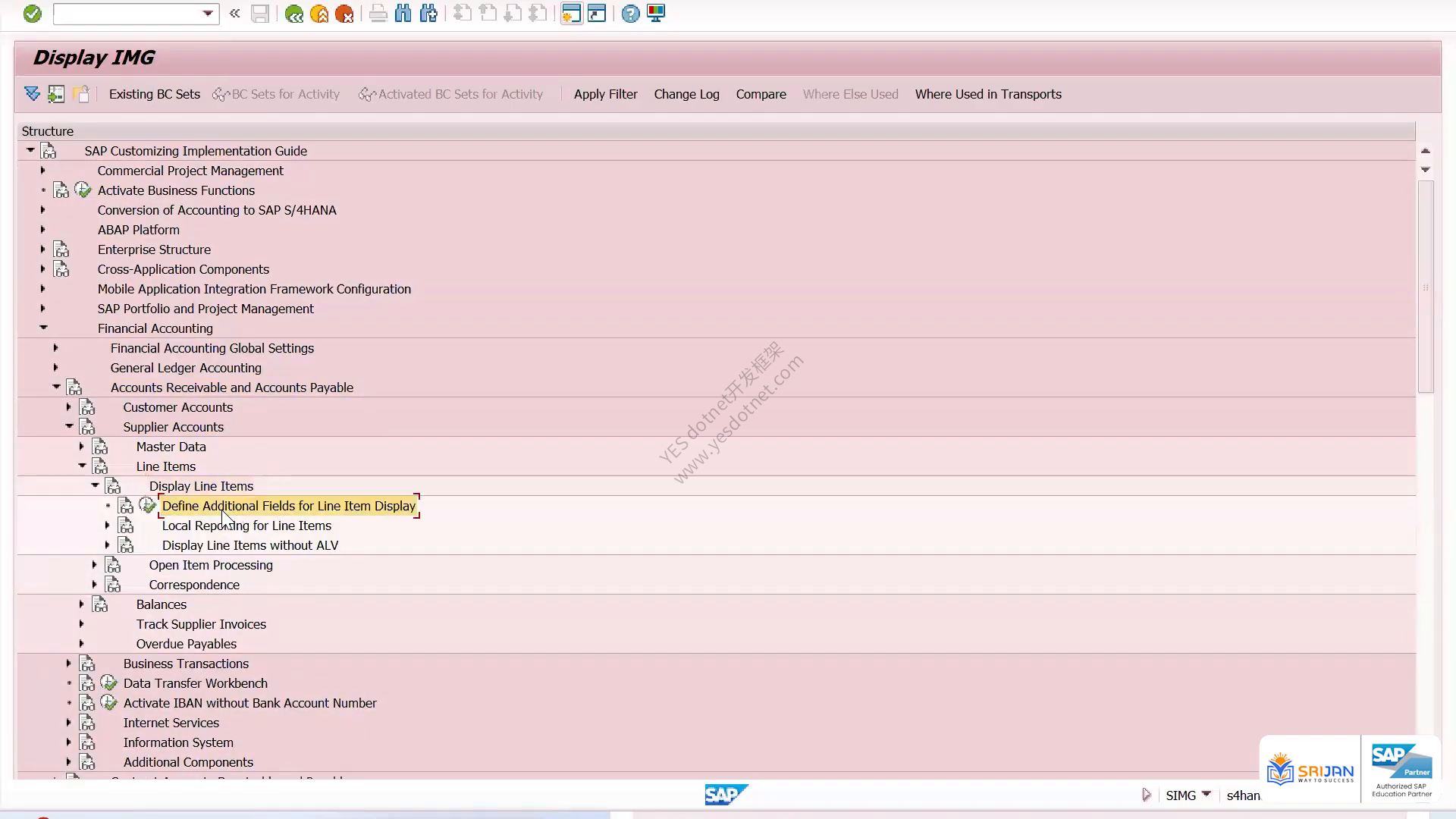Click the Change Log button

[686, 94]
